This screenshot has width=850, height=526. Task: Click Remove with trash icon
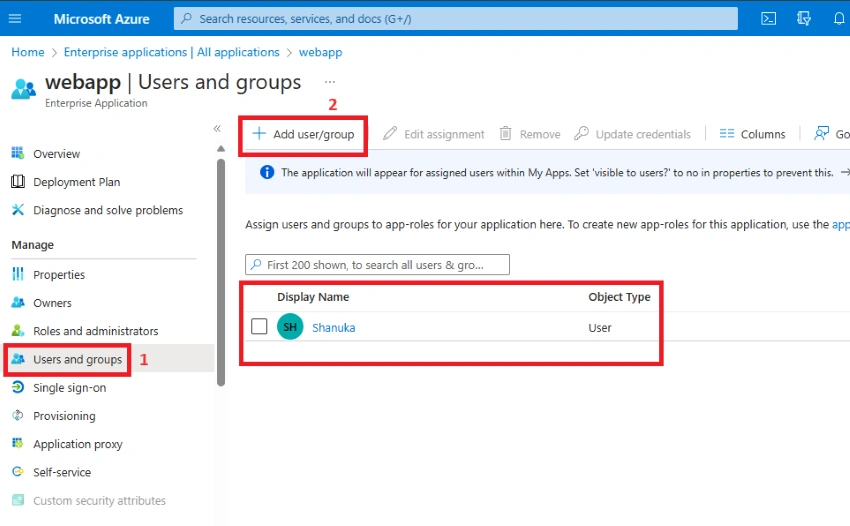click(x=530, y=134)
